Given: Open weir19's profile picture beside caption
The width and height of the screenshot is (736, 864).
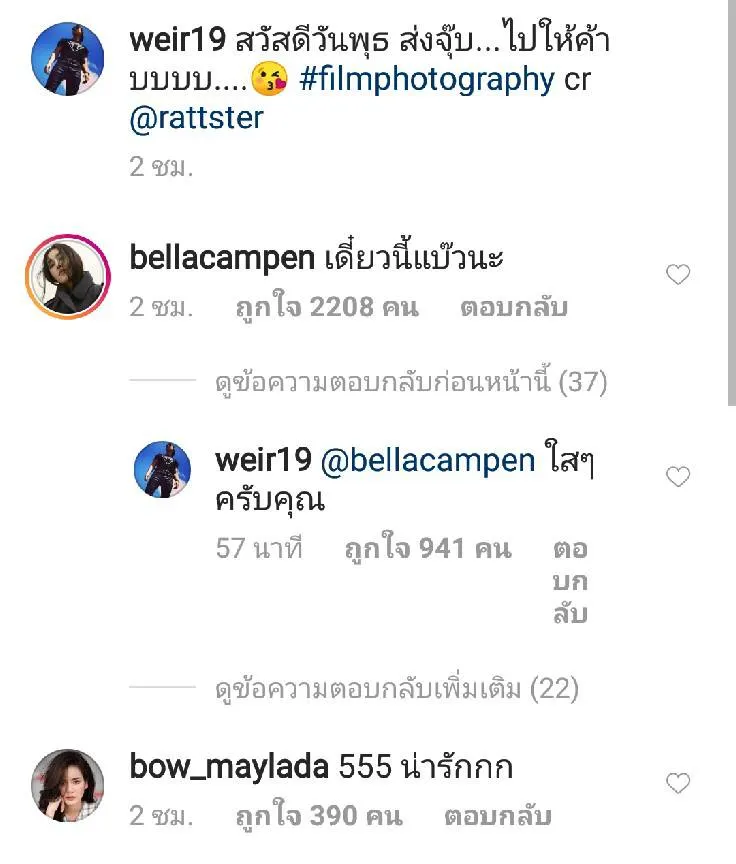Looking at the screenshot, I should click(x=68, y=58).
